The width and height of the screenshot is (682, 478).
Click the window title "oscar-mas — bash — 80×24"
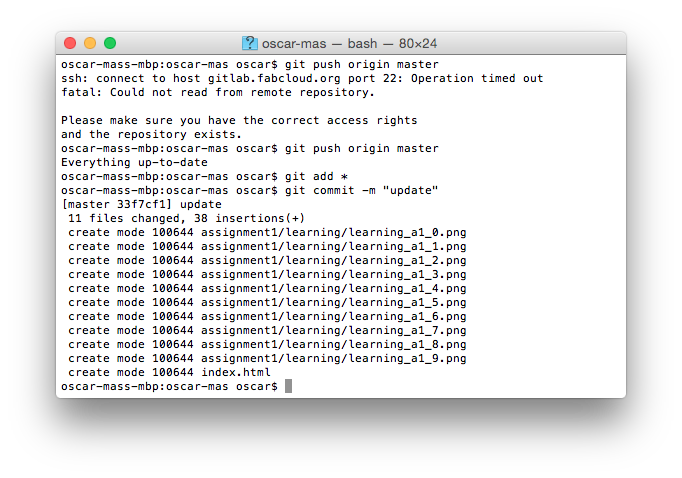coord(349,43)
